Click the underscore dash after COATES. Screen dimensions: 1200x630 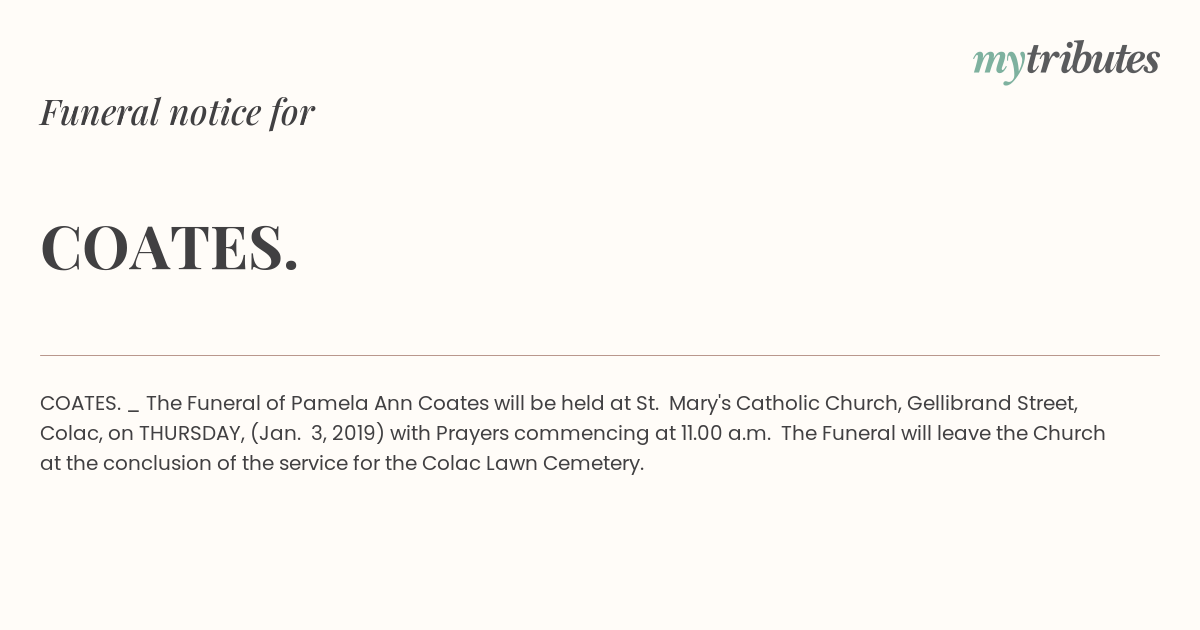tap(133, 410)
